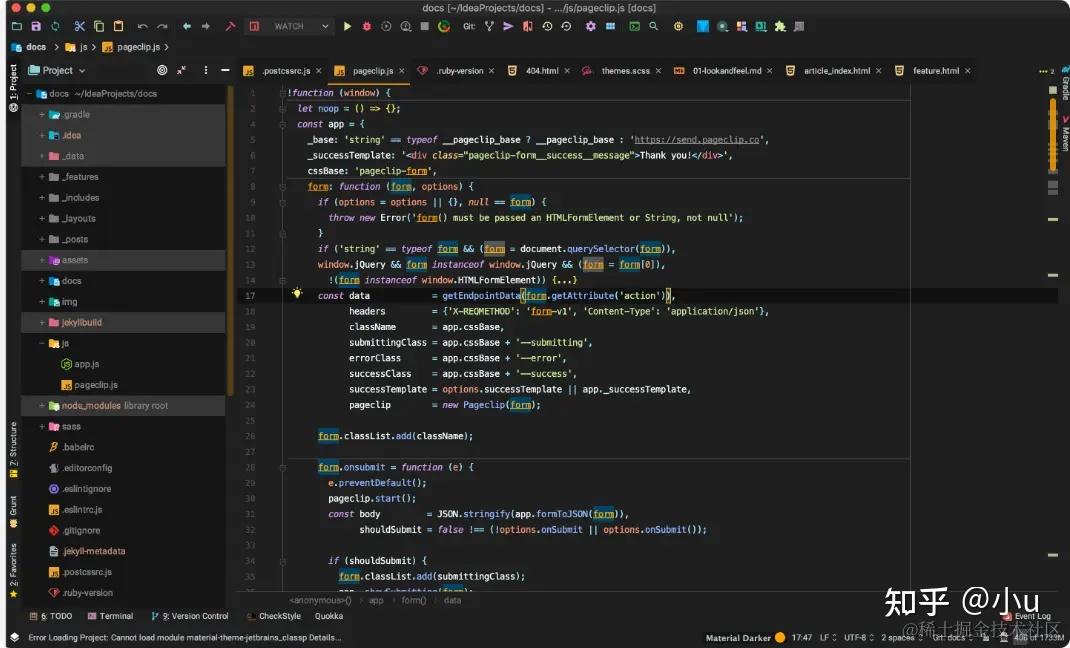Open the Quokka tool window

(329, 616)
